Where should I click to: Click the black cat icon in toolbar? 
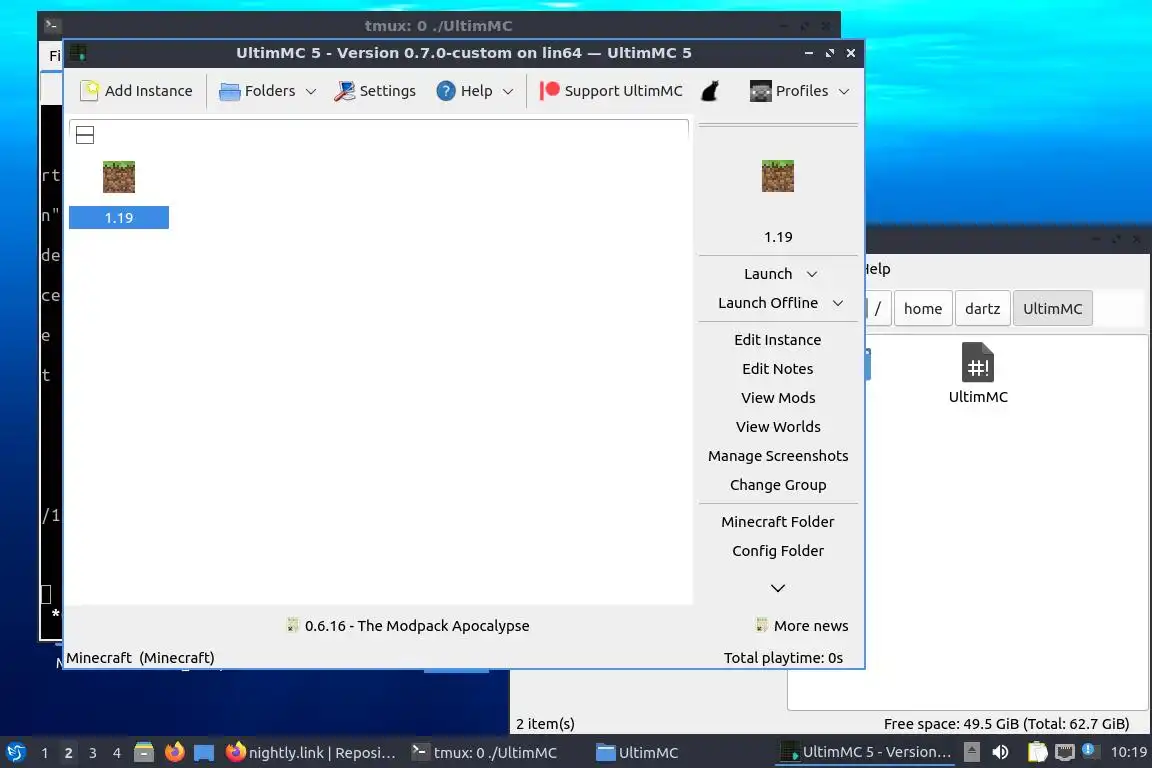pyautogui.click(x=710, y=91)
